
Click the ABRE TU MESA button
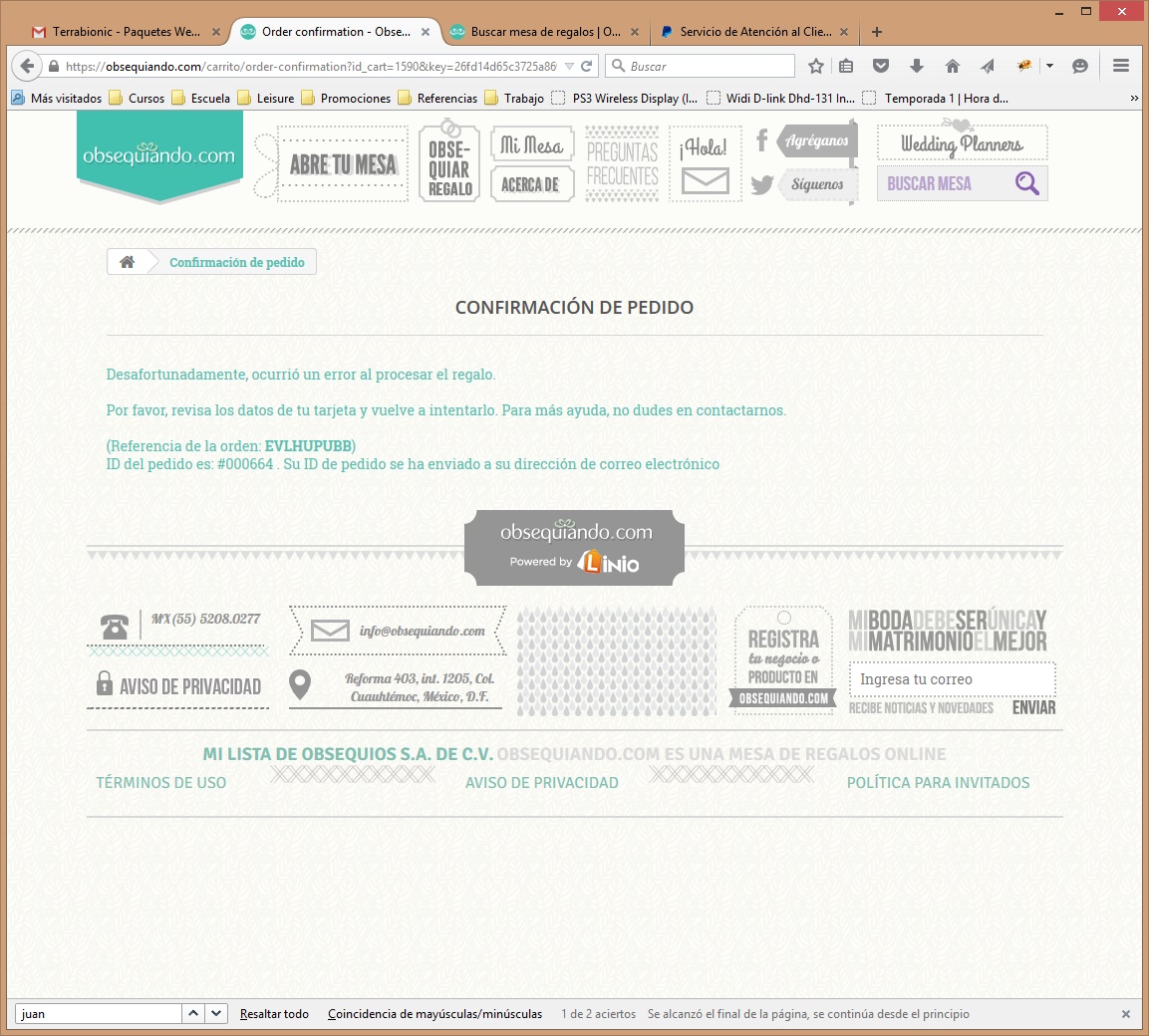(x=343, y=164)
